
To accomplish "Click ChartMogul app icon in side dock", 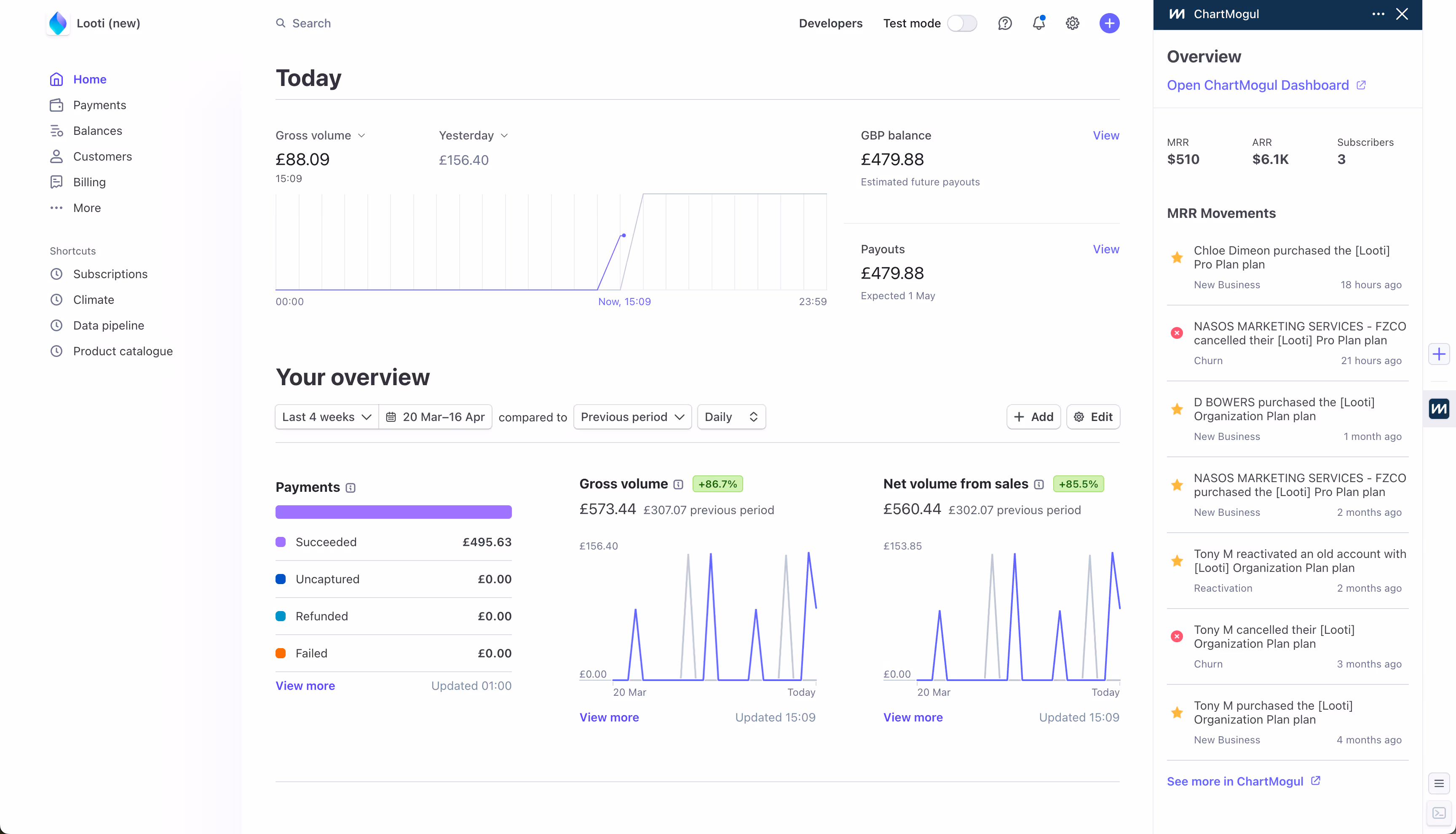I will tap(1439, 409).
